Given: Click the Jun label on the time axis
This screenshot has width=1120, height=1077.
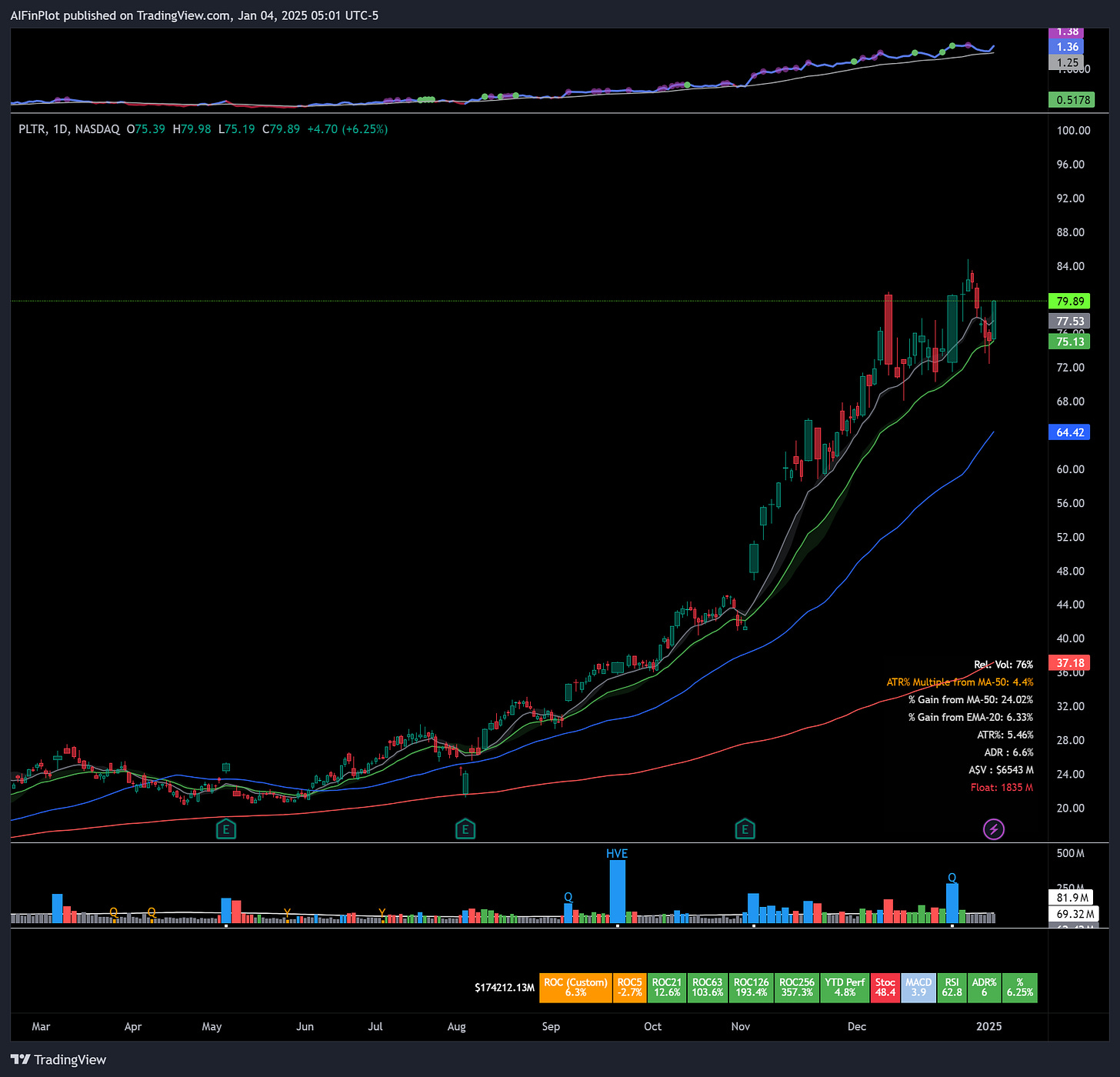Looking at the screenshot, I should coord(305,1027).
